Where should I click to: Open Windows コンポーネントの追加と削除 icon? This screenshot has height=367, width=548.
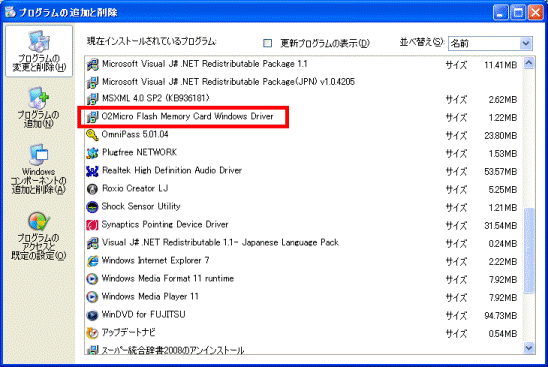[x=38, y=155]
